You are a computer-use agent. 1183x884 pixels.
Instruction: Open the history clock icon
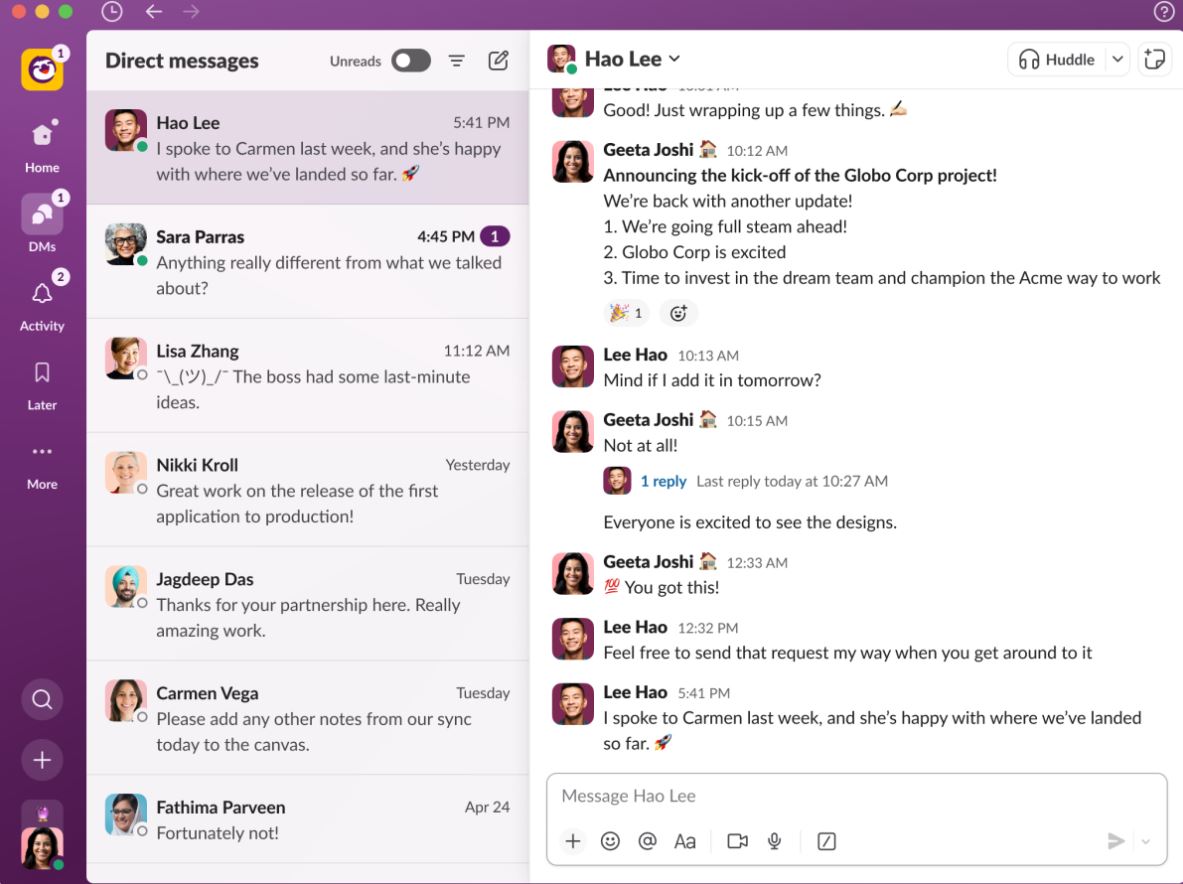click(112, 11)
